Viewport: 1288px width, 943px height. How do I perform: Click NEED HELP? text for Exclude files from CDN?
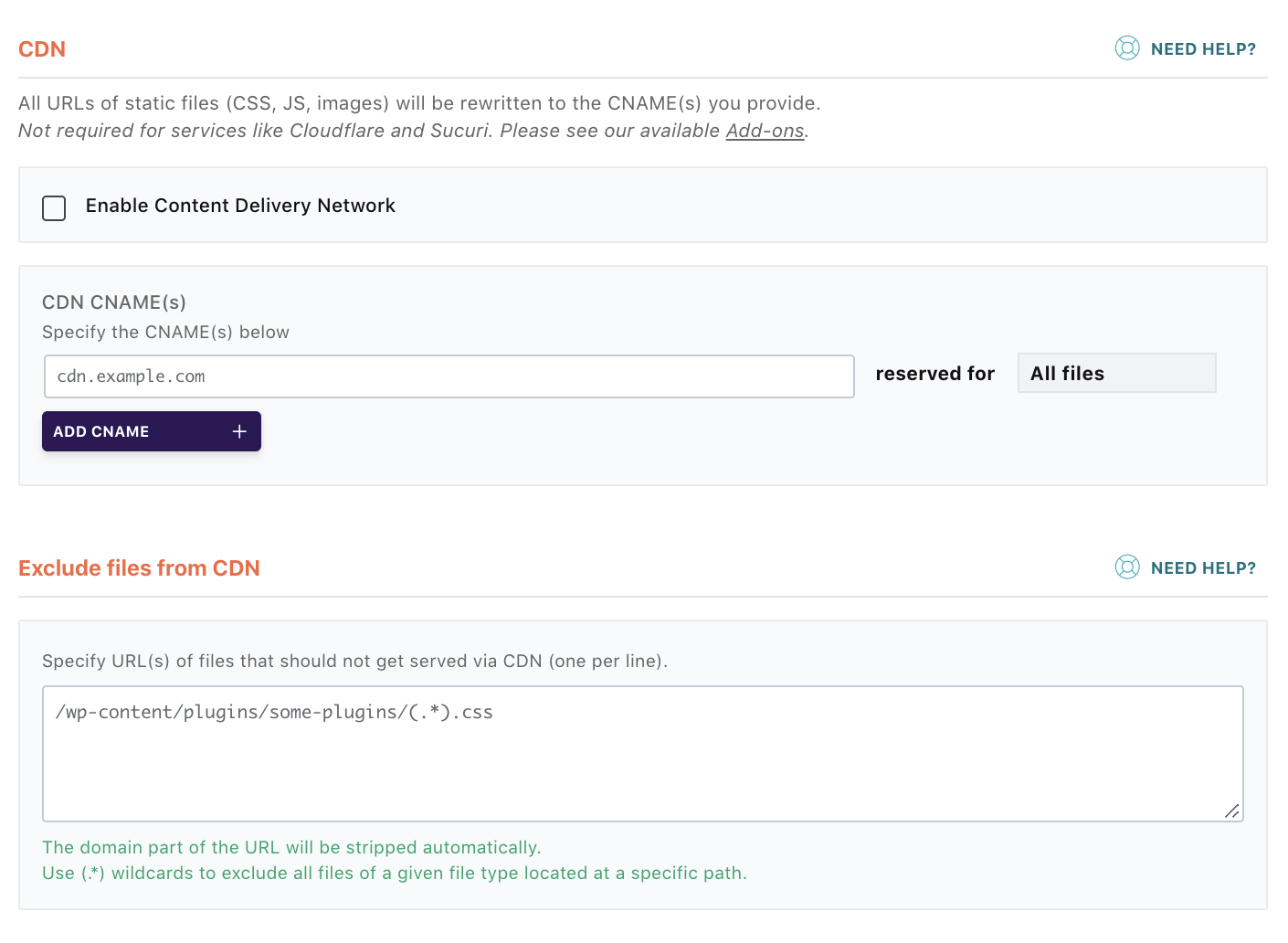[x=1203, y=568]
